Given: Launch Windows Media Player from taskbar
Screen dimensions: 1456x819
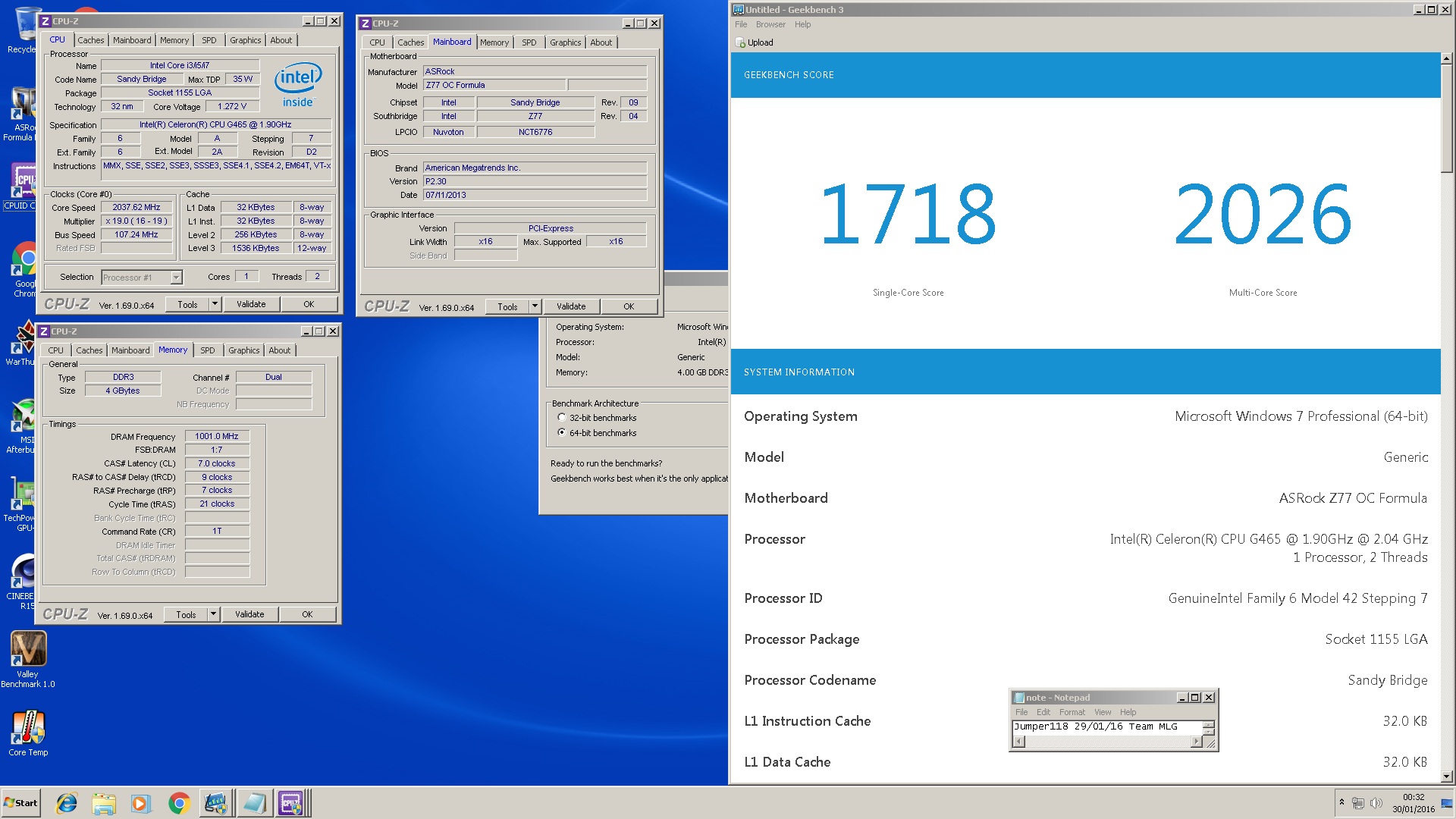Looking at the screenshot, I should pos(141,803).
